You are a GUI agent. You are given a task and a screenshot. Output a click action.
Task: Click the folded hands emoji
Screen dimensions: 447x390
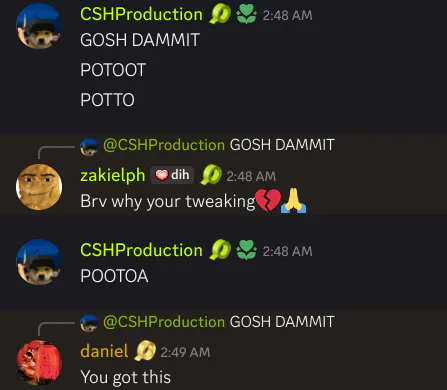(x=293, y=200)
